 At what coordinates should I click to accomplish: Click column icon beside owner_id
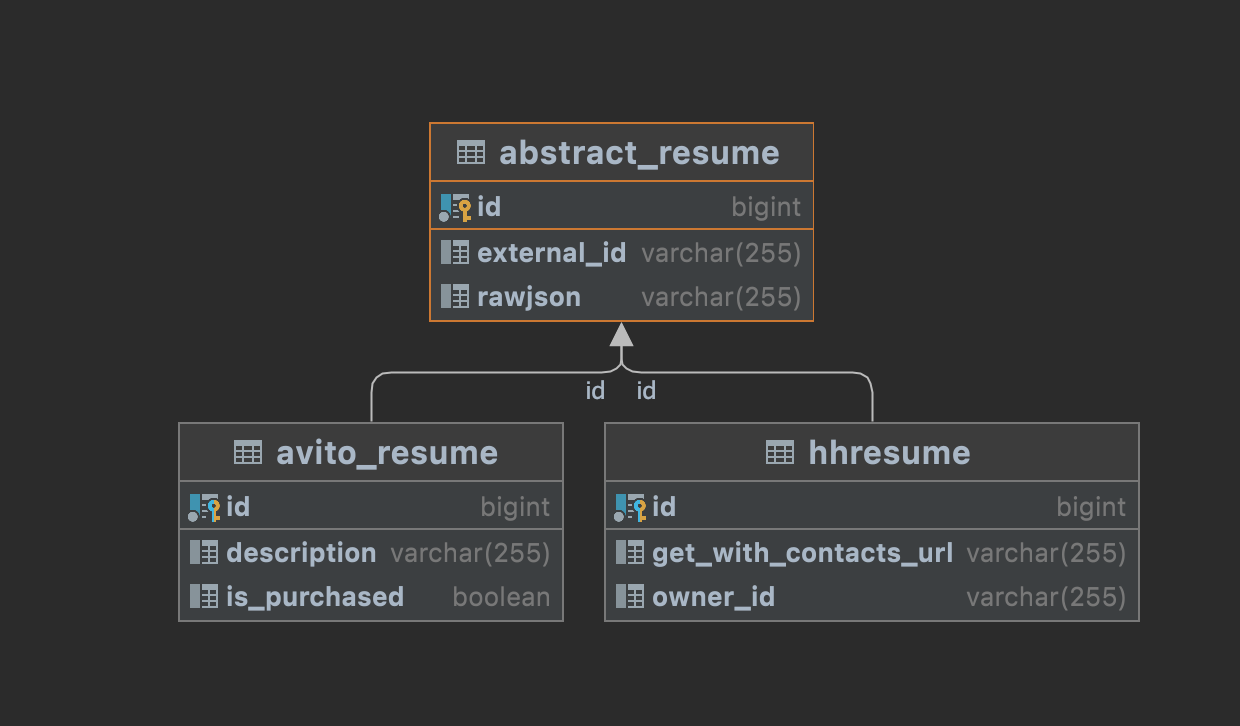(x=630, y=597)
